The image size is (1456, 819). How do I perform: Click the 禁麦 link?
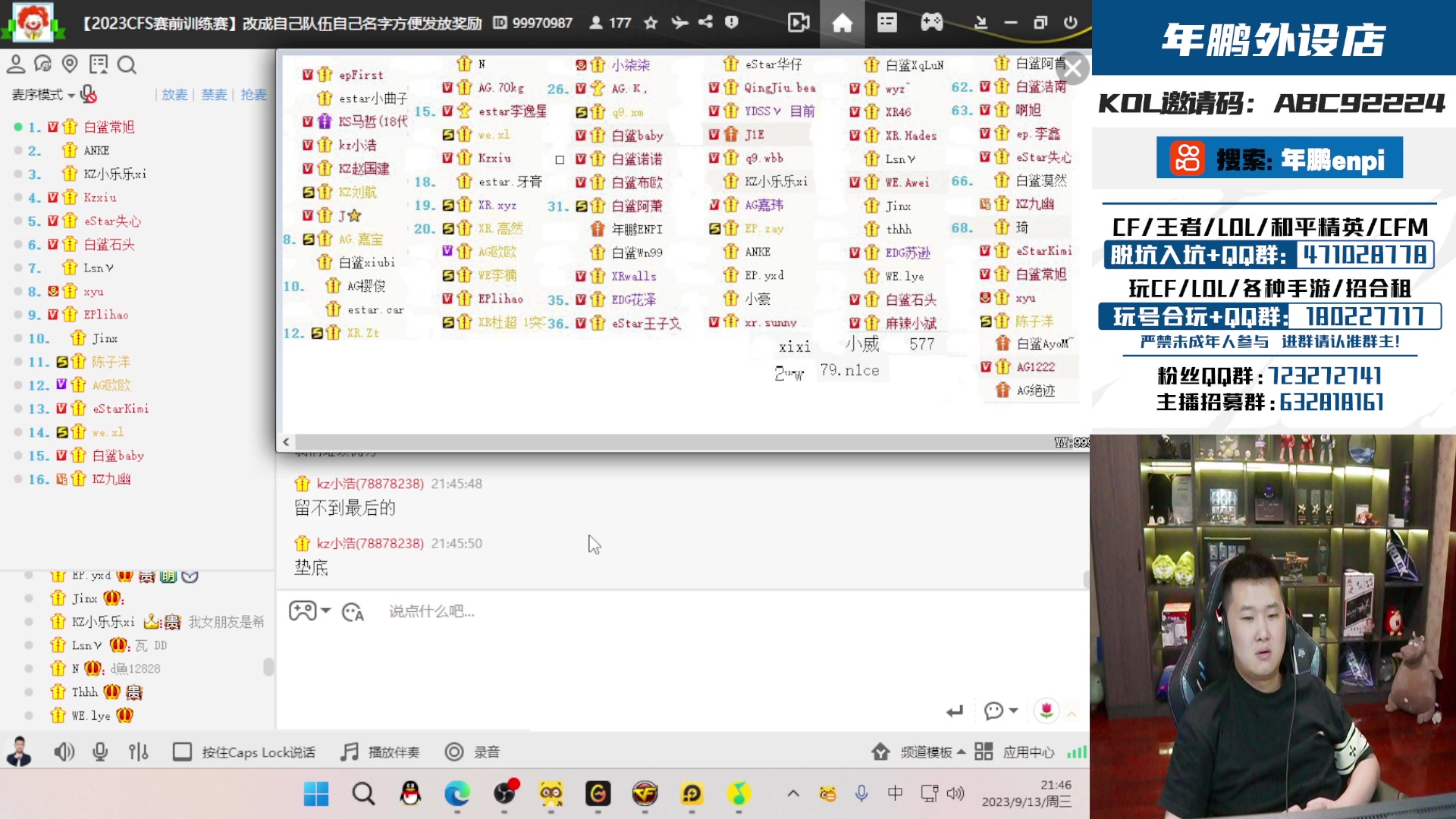(x=214, y=95)
